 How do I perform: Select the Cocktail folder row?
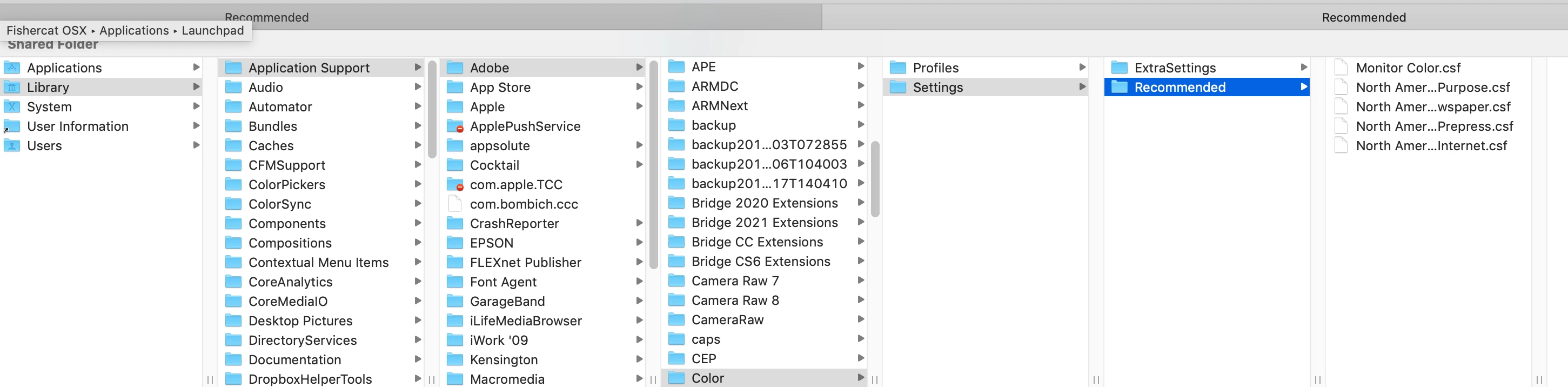tap(544, 165)
